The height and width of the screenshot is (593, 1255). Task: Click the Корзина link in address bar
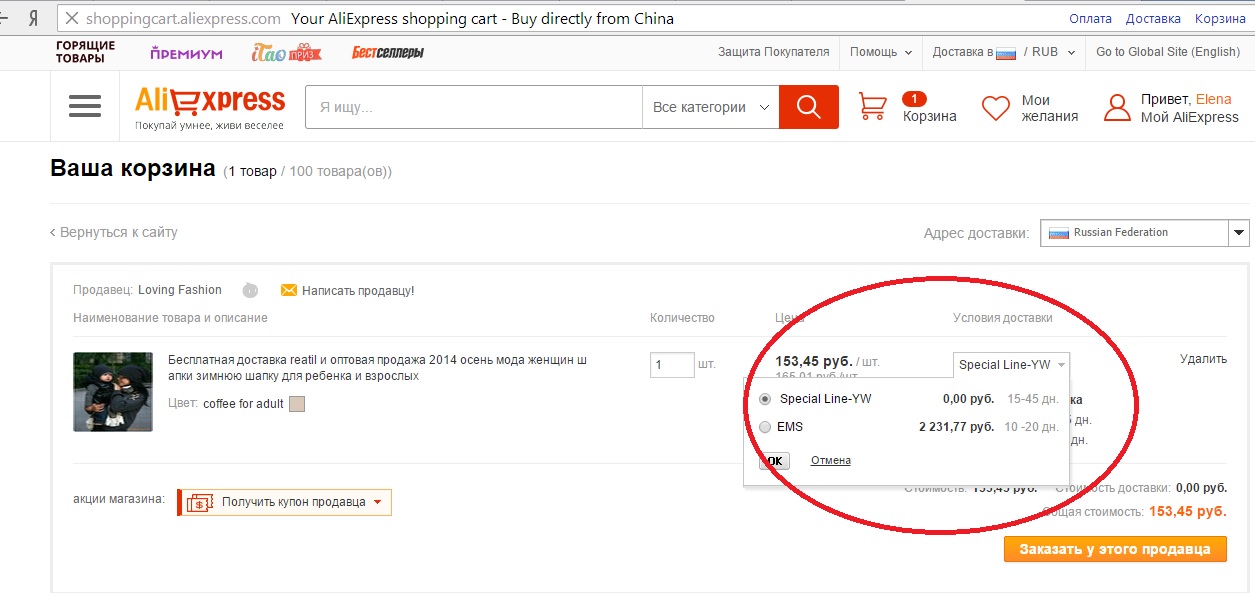click(1220, 18)
